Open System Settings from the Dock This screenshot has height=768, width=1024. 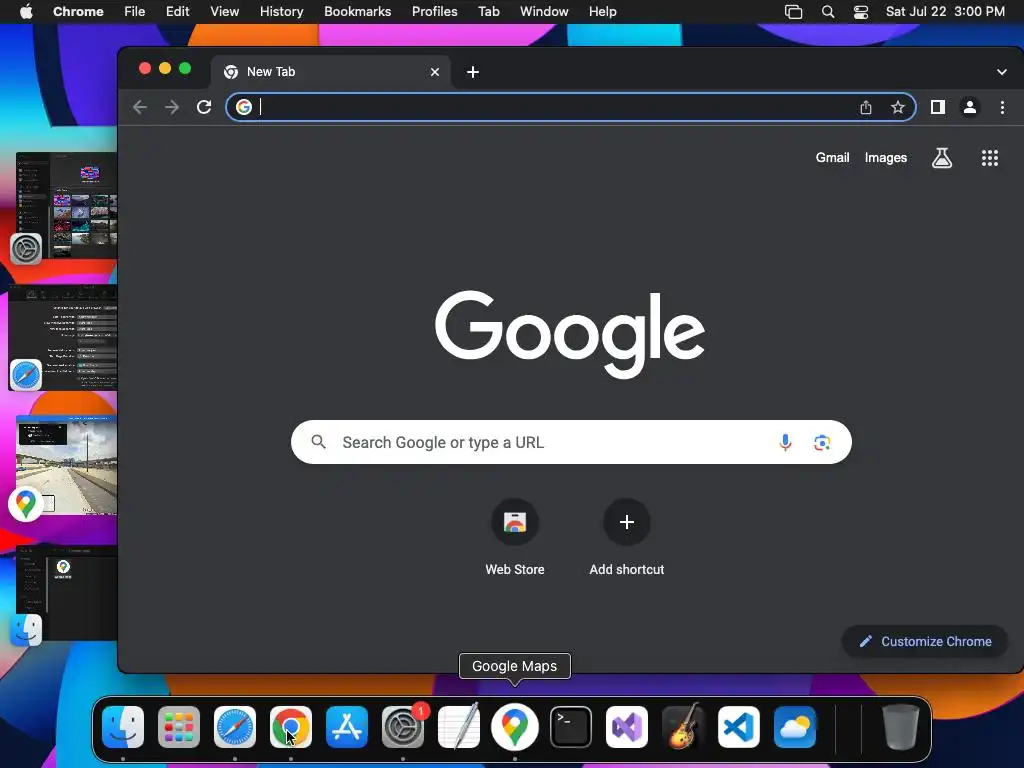click(403, 727)
